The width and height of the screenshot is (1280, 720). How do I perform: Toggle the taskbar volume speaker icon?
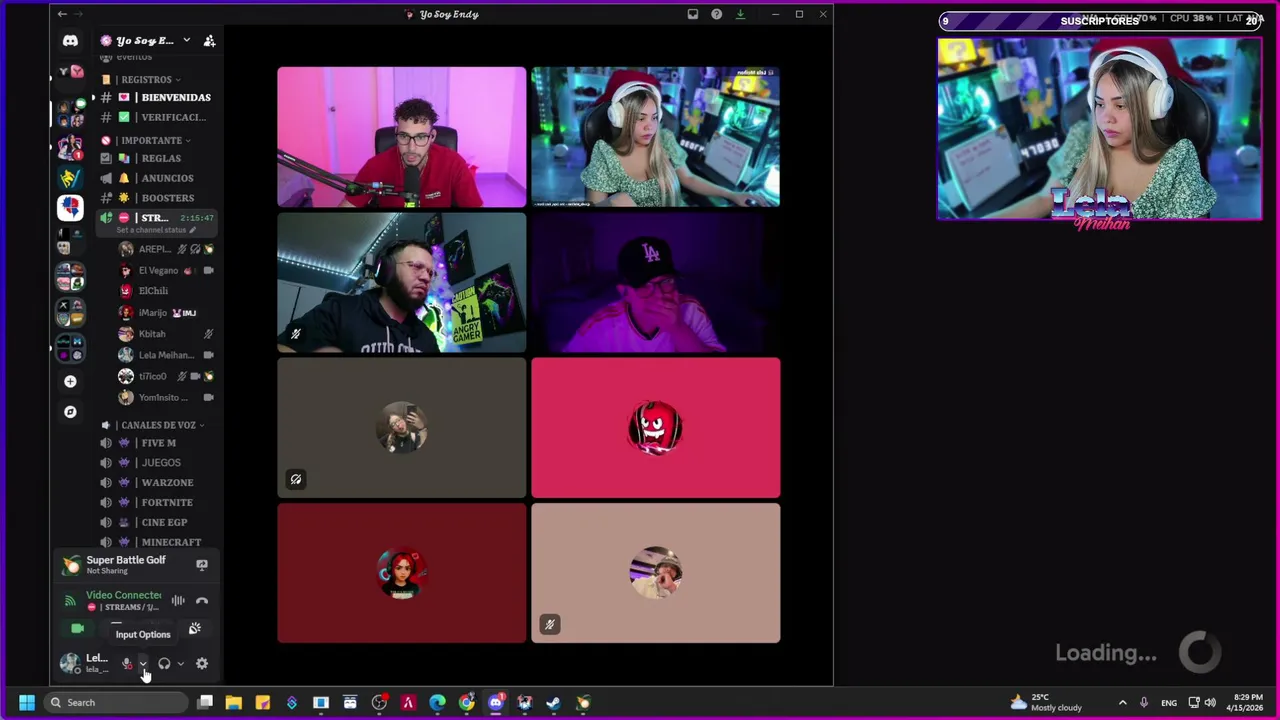tap(1210, 702)
